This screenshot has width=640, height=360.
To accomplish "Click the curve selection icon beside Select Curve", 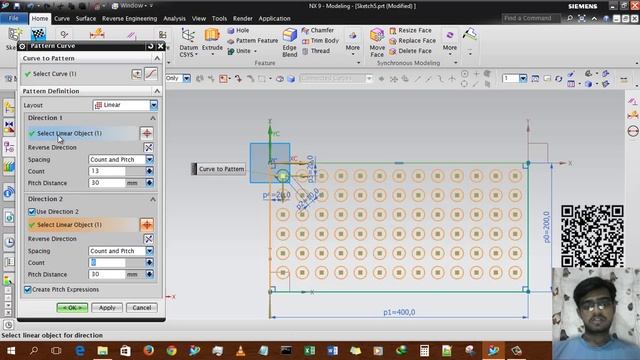I will 151,74.
